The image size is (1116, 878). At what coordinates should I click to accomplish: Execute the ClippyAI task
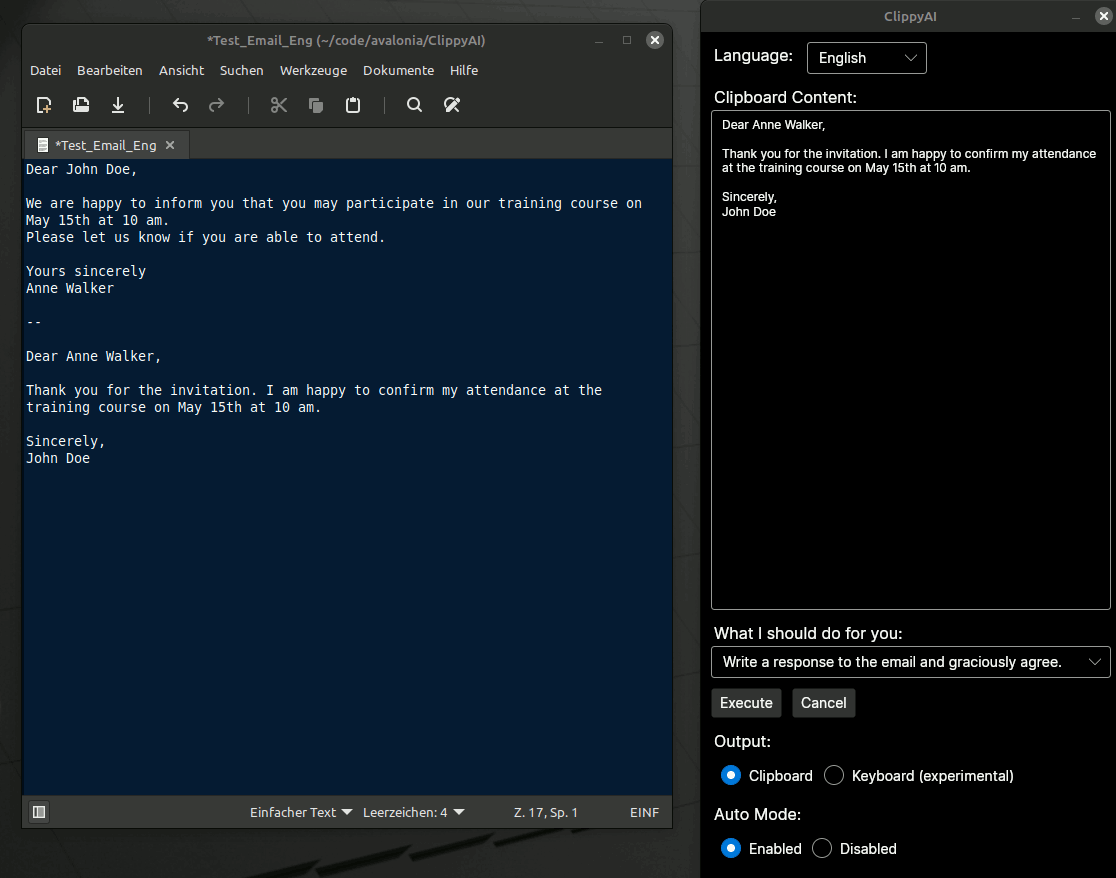pyautogui.click(x=746, y=702)
